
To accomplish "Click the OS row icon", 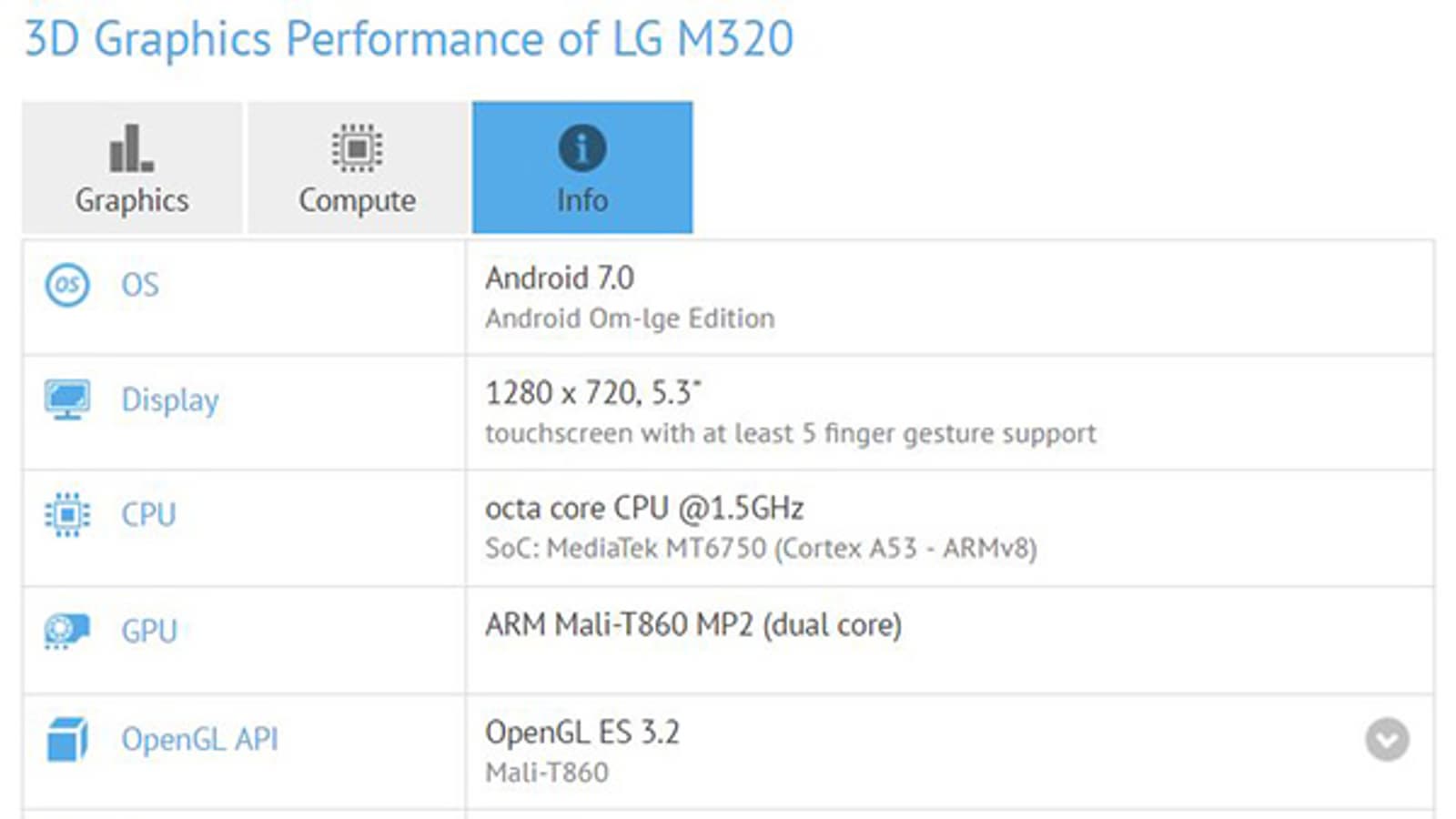I will pyautogui.click(x=66, y=285).
